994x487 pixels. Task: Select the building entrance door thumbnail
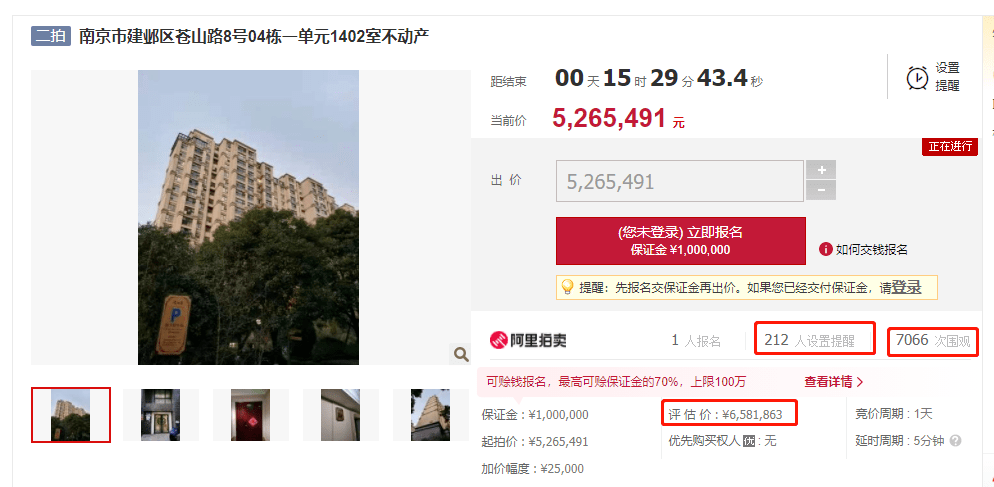coord(160,415)
